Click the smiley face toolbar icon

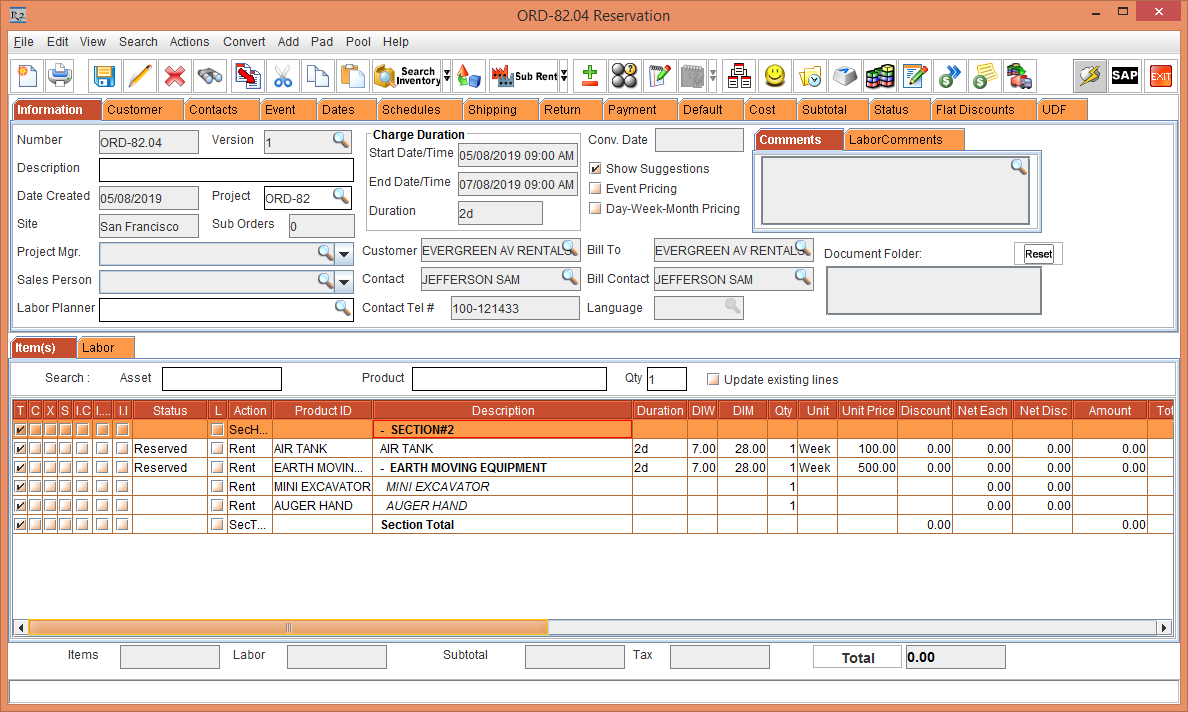775,76
